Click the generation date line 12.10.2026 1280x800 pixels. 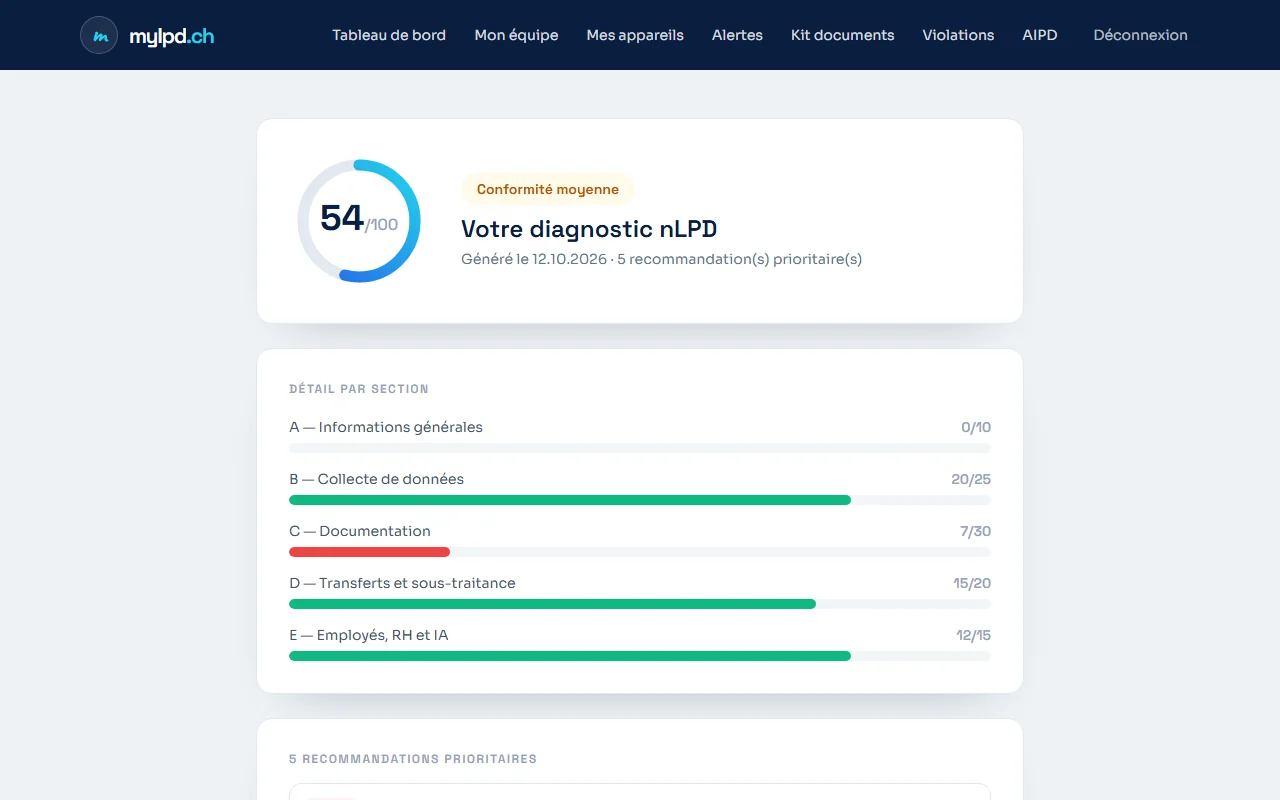tap(661, 259)
